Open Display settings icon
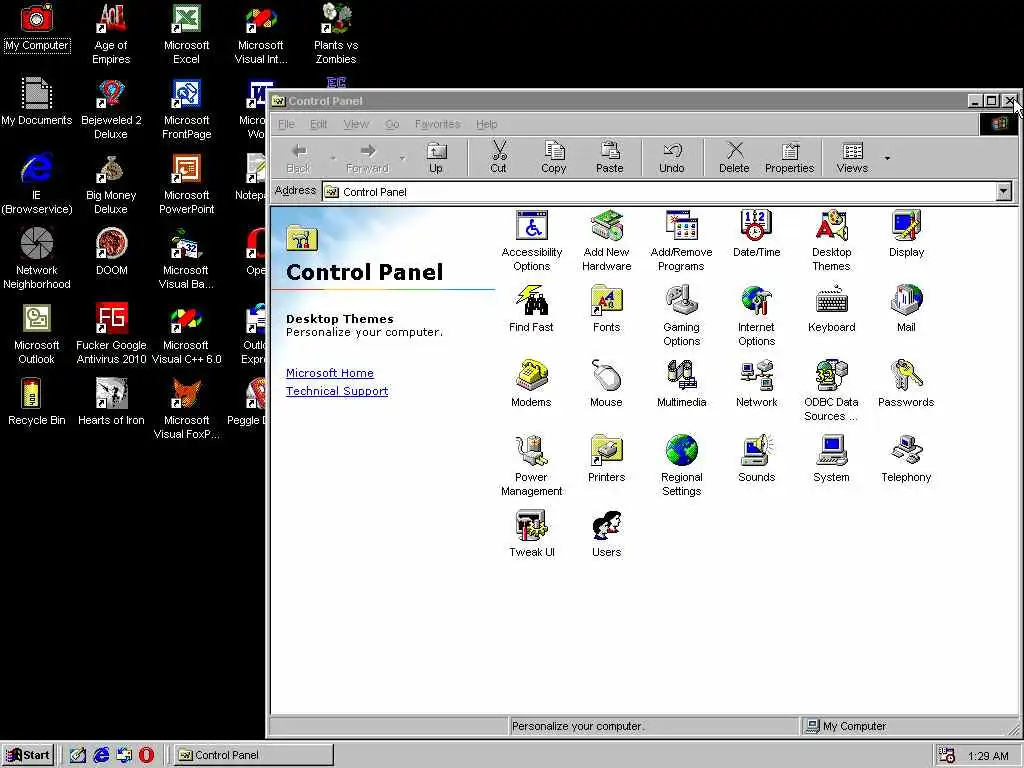 906,234
